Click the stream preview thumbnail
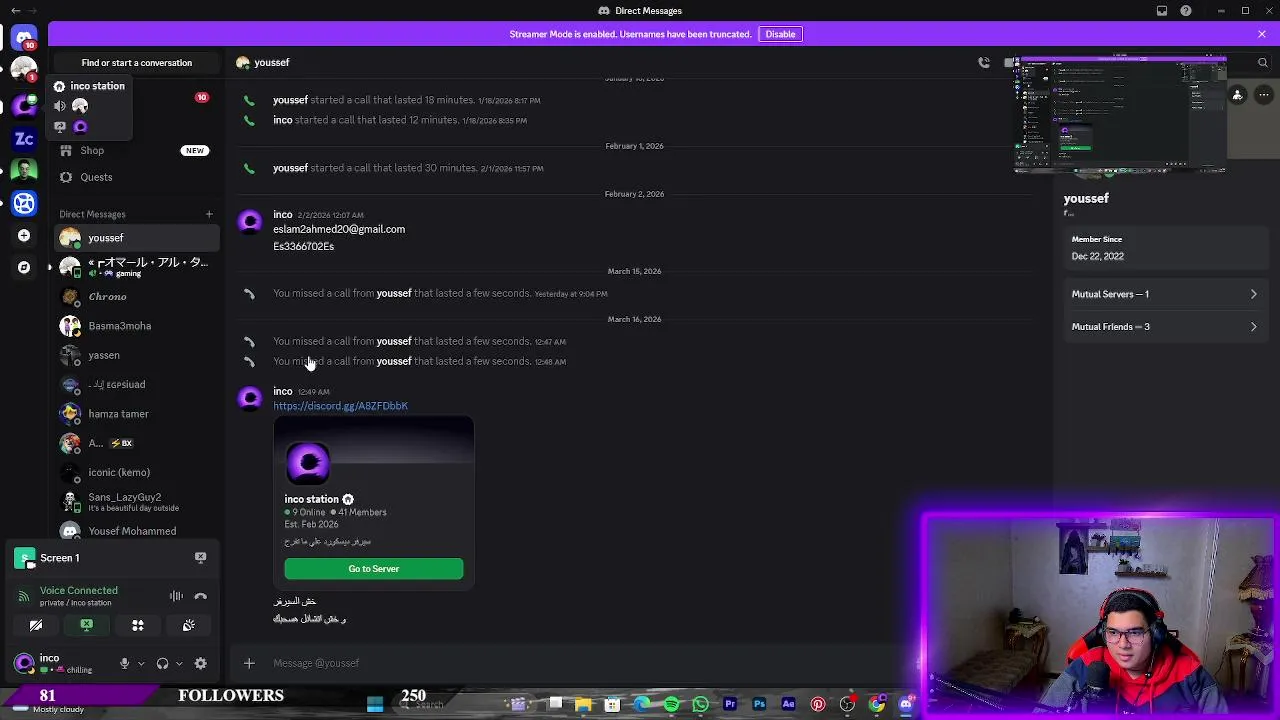The width and height of the screenshot is (1280, 720). pos(1120,115)
